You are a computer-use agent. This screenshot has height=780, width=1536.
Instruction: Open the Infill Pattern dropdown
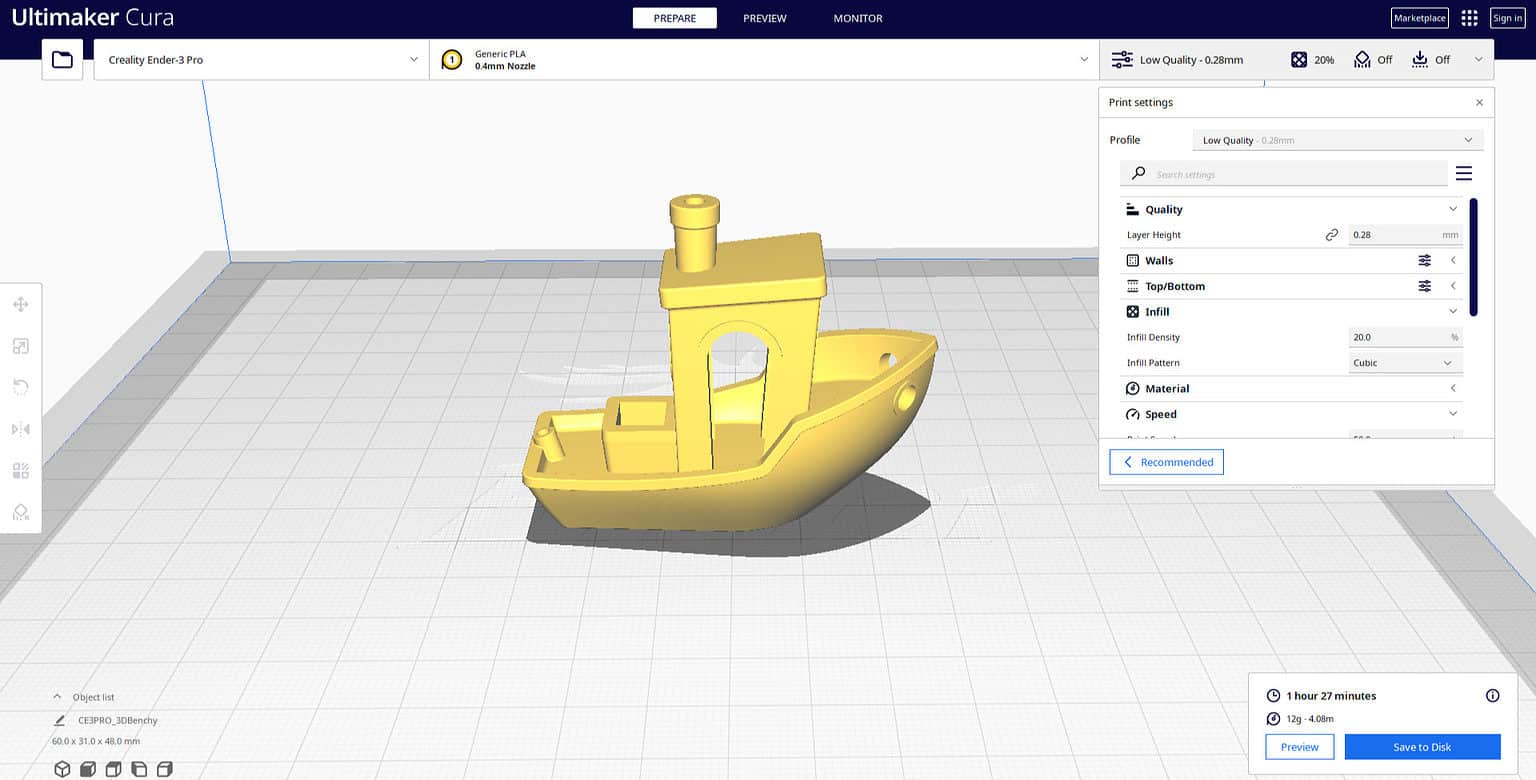click(1404, 362)
